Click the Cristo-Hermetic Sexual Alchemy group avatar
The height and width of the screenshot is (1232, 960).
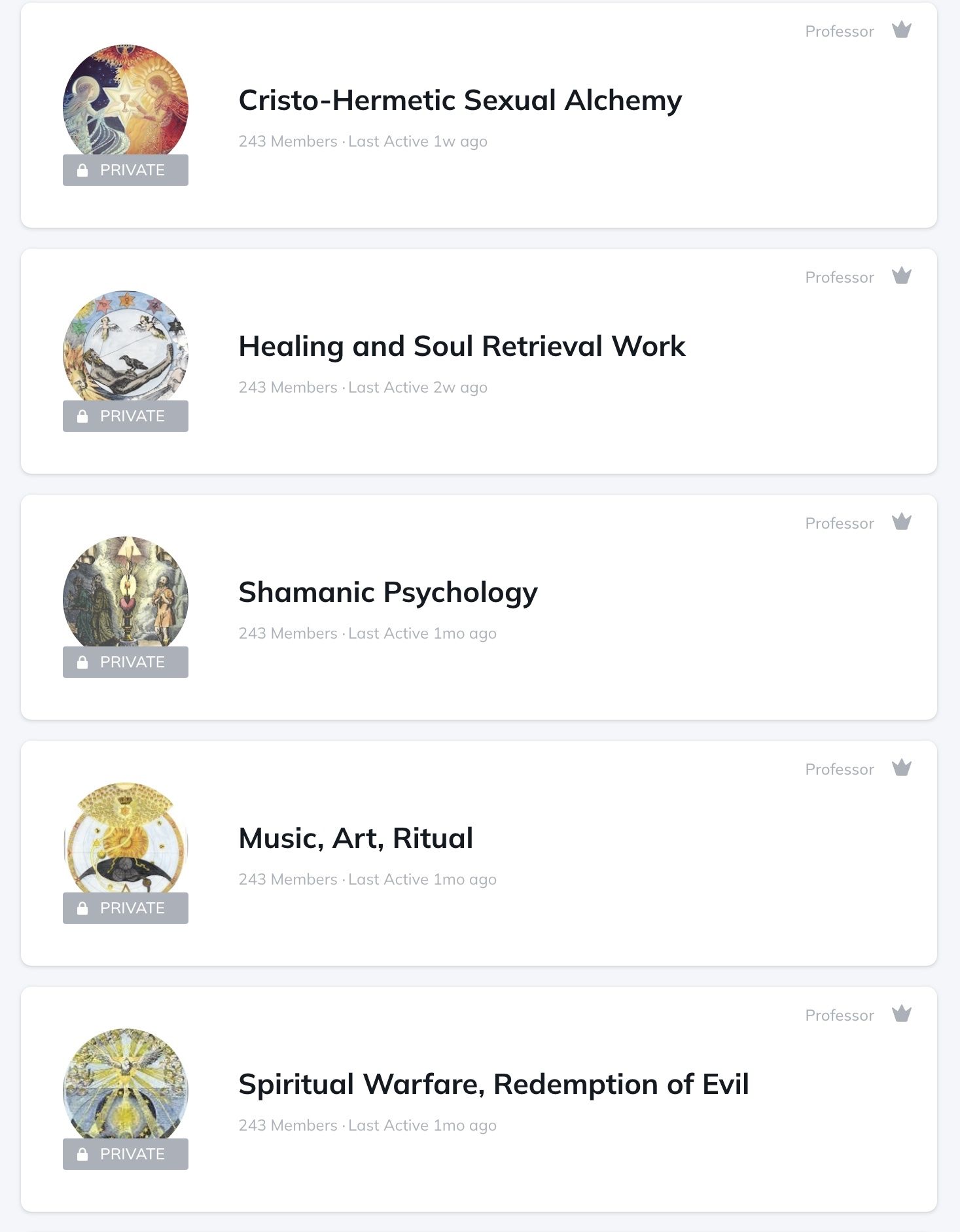(126, 99)
